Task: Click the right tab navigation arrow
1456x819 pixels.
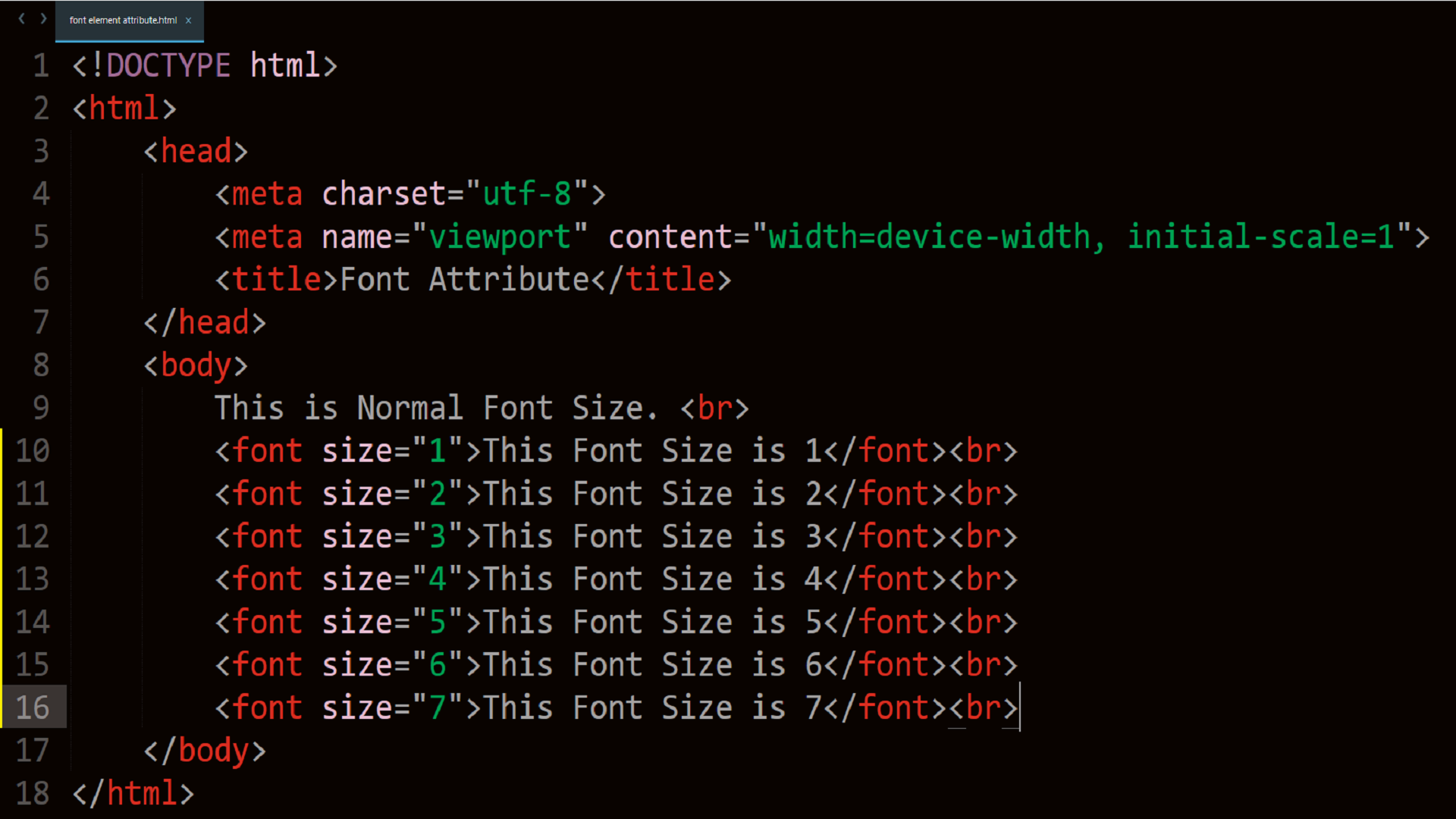Action: (x=43, y=19)
